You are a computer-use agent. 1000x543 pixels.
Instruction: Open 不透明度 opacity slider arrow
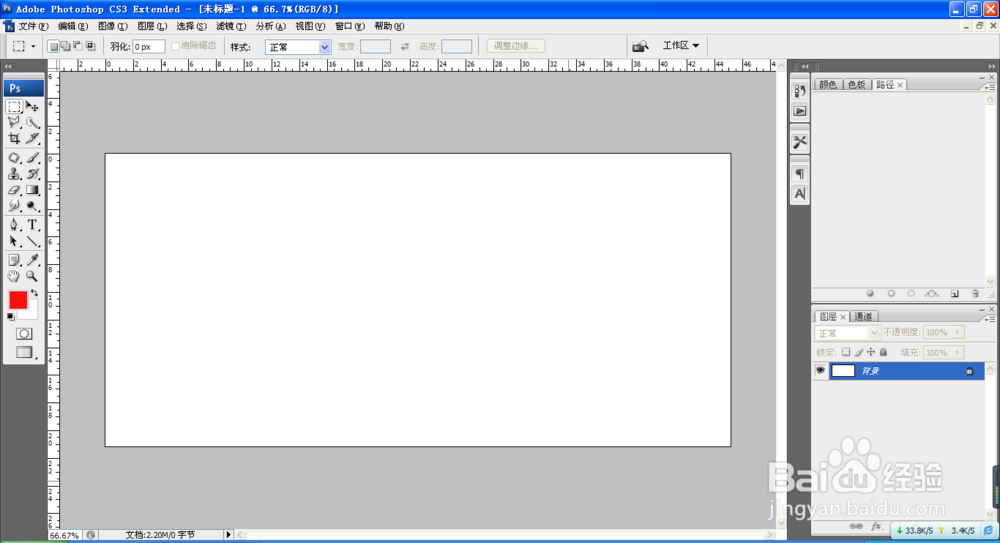tap(957, 332)
